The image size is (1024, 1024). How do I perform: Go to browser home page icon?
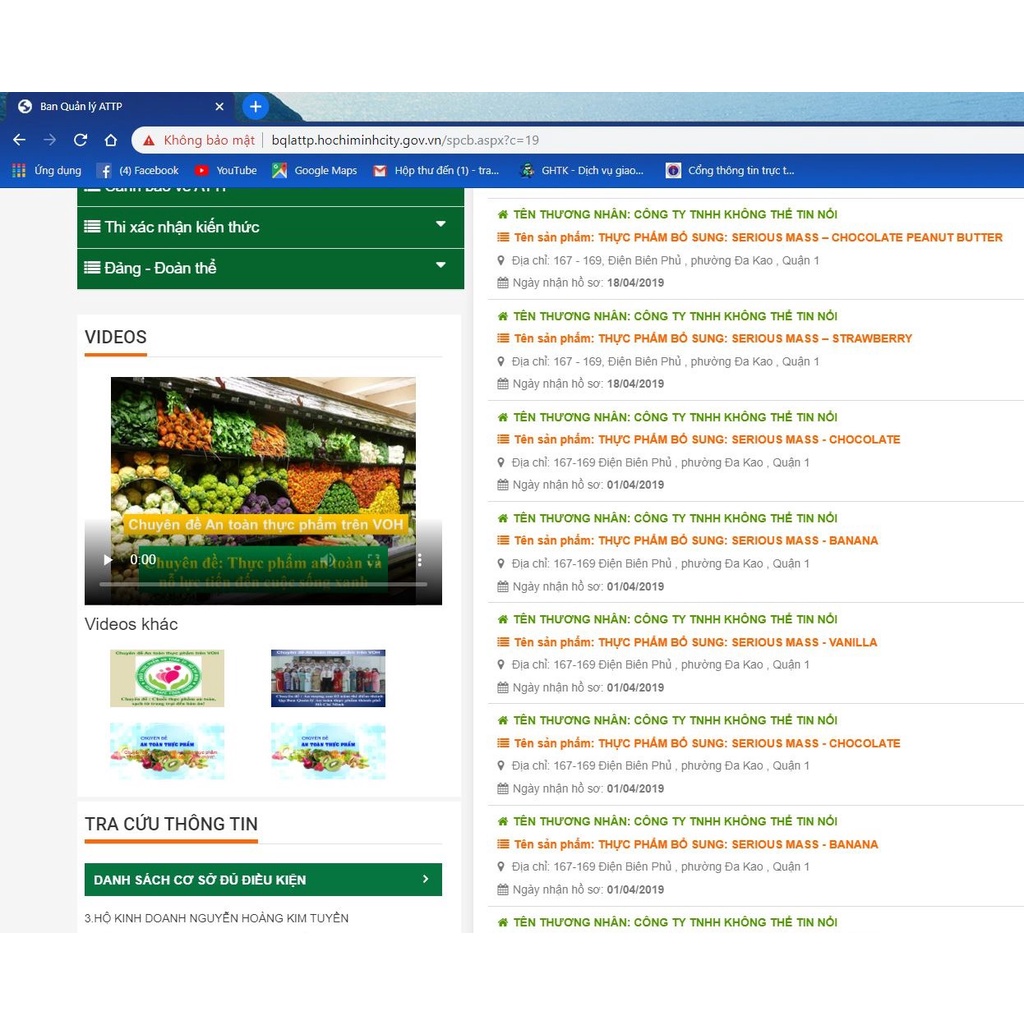click(x=111, y=140)
